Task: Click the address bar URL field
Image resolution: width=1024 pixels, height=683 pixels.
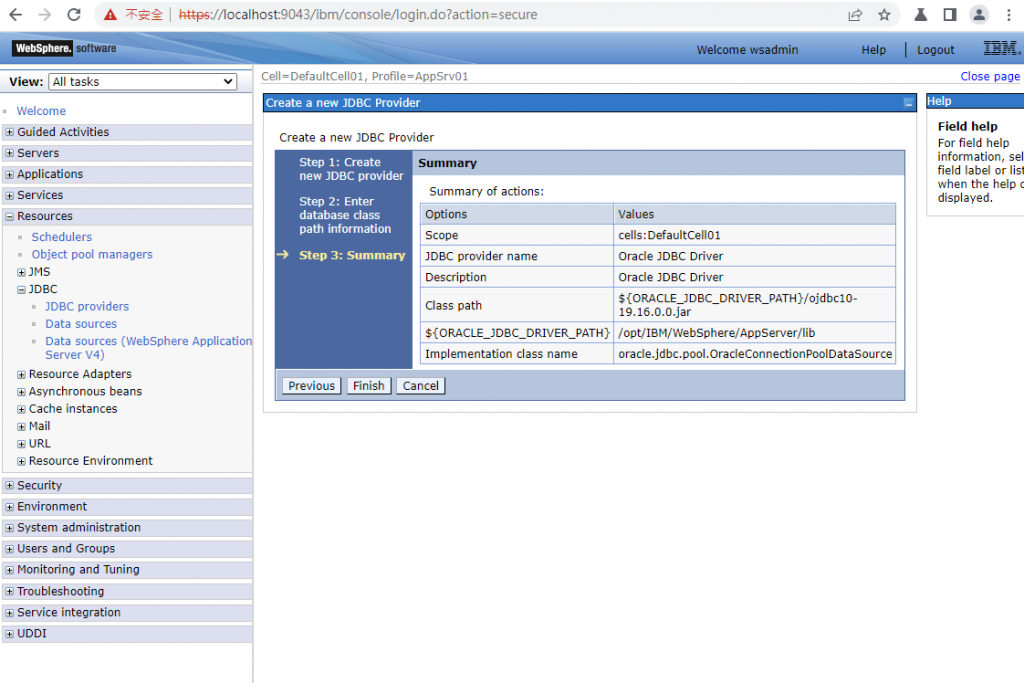Action: click(x=496, y=14)
